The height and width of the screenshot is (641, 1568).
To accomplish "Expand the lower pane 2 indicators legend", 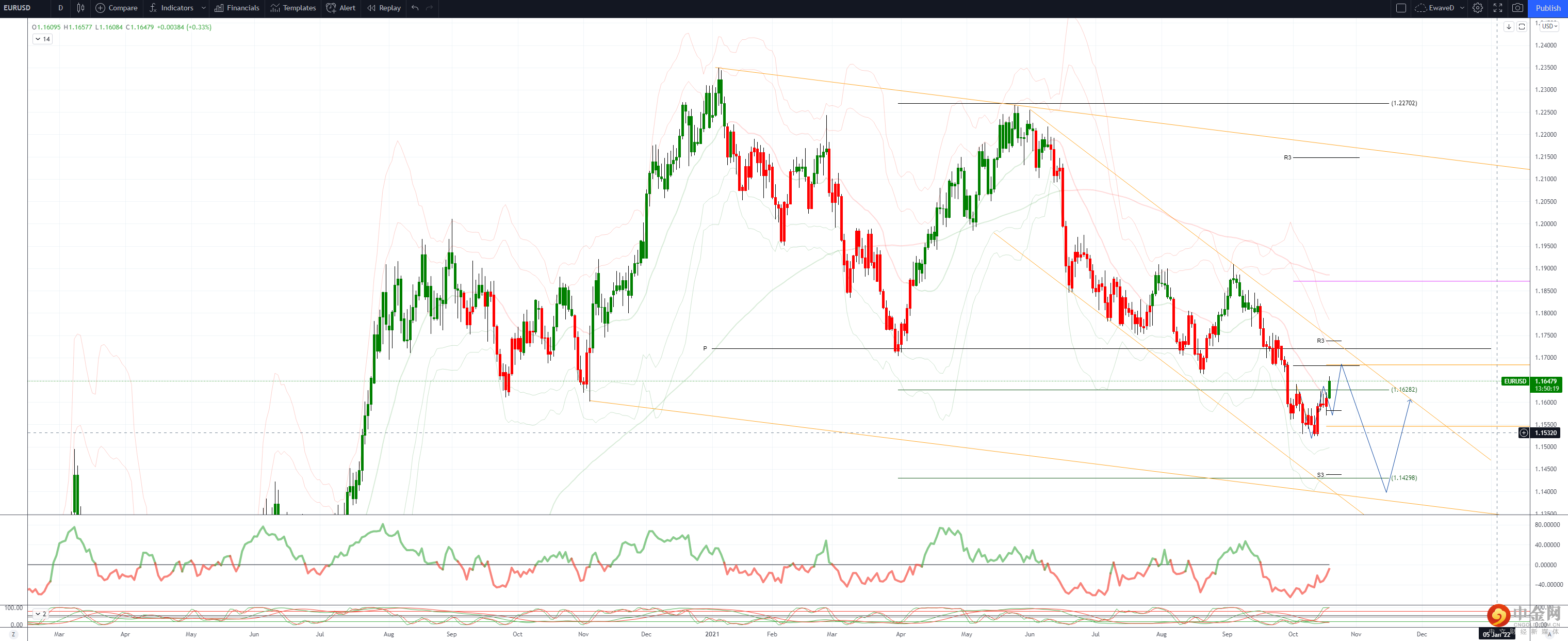I will coord(40,614).
